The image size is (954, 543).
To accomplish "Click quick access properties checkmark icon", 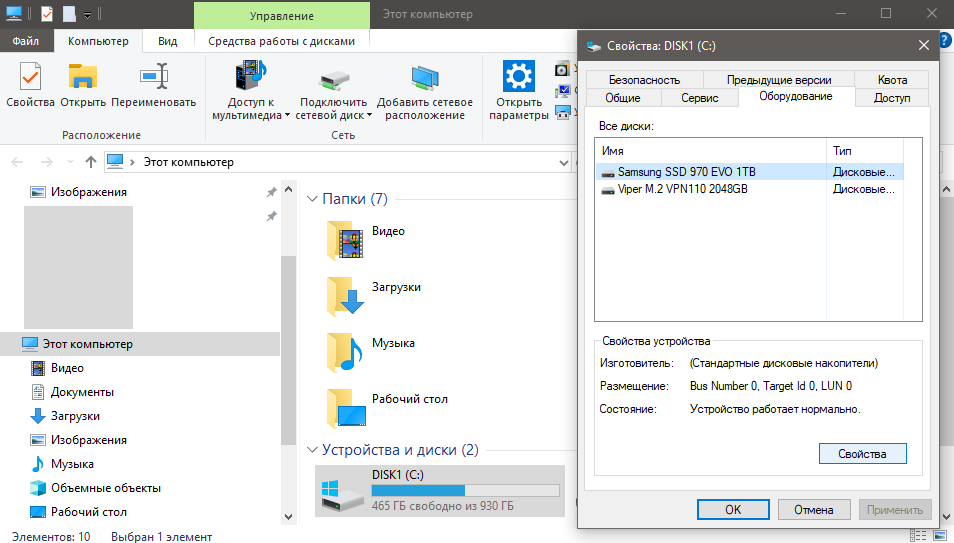I will click(47, 13).
